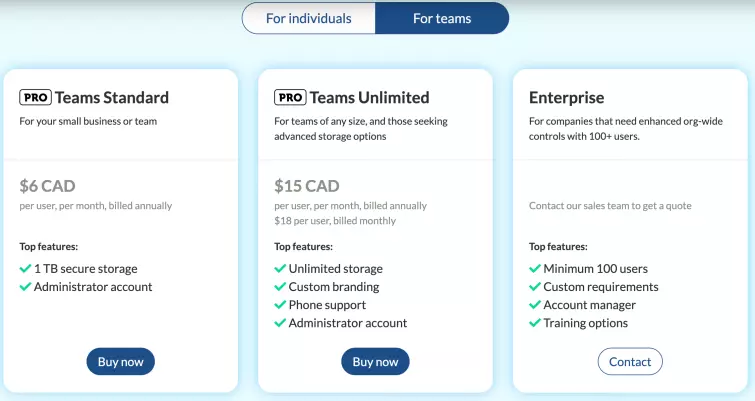Click checkmark beside Custom branding
Image resolution: width=755 pixels, height=401 pixels.
[280, 287]
